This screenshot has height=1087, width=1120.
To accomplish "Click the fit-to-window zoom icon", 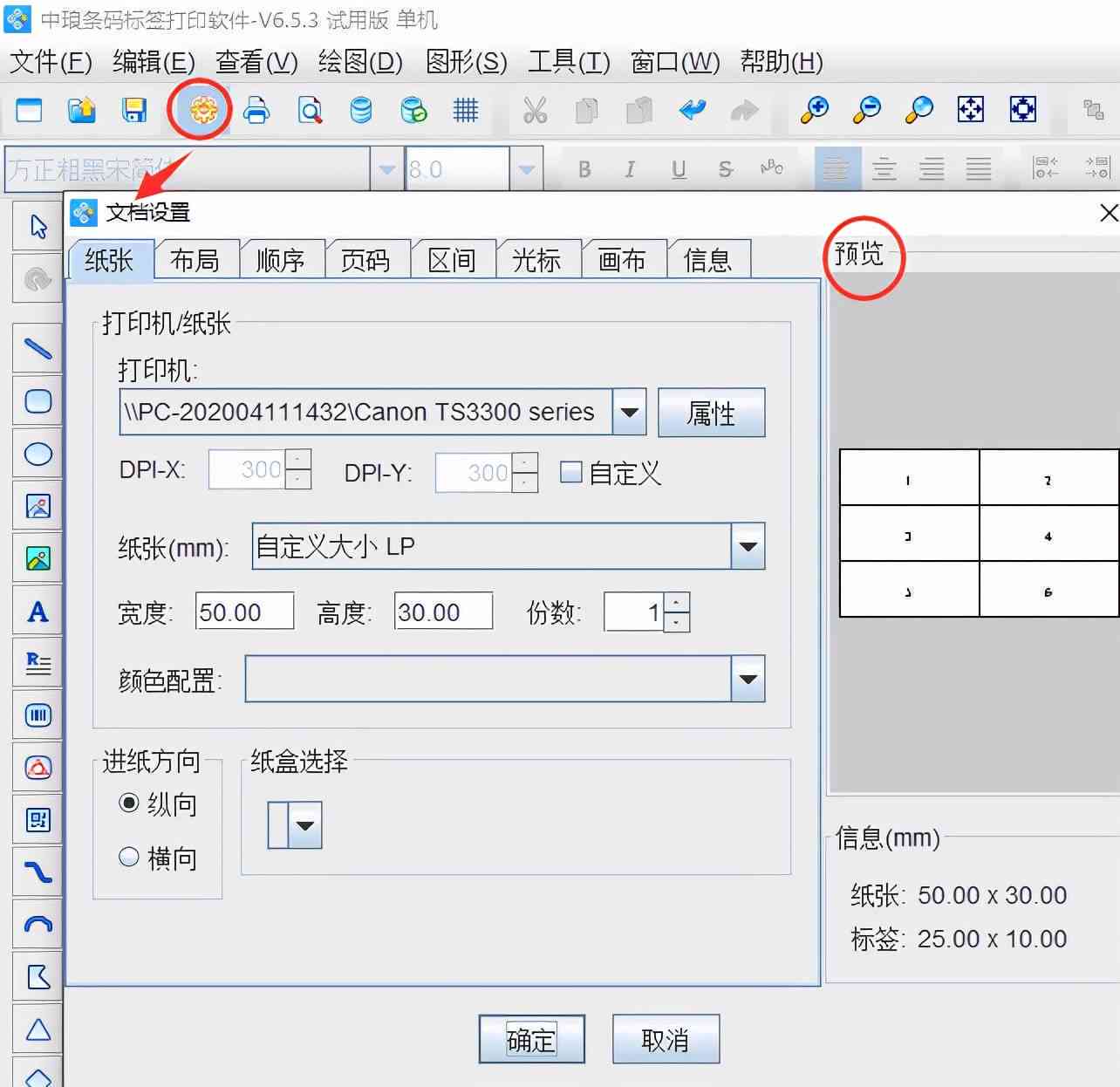I will 971,109.
